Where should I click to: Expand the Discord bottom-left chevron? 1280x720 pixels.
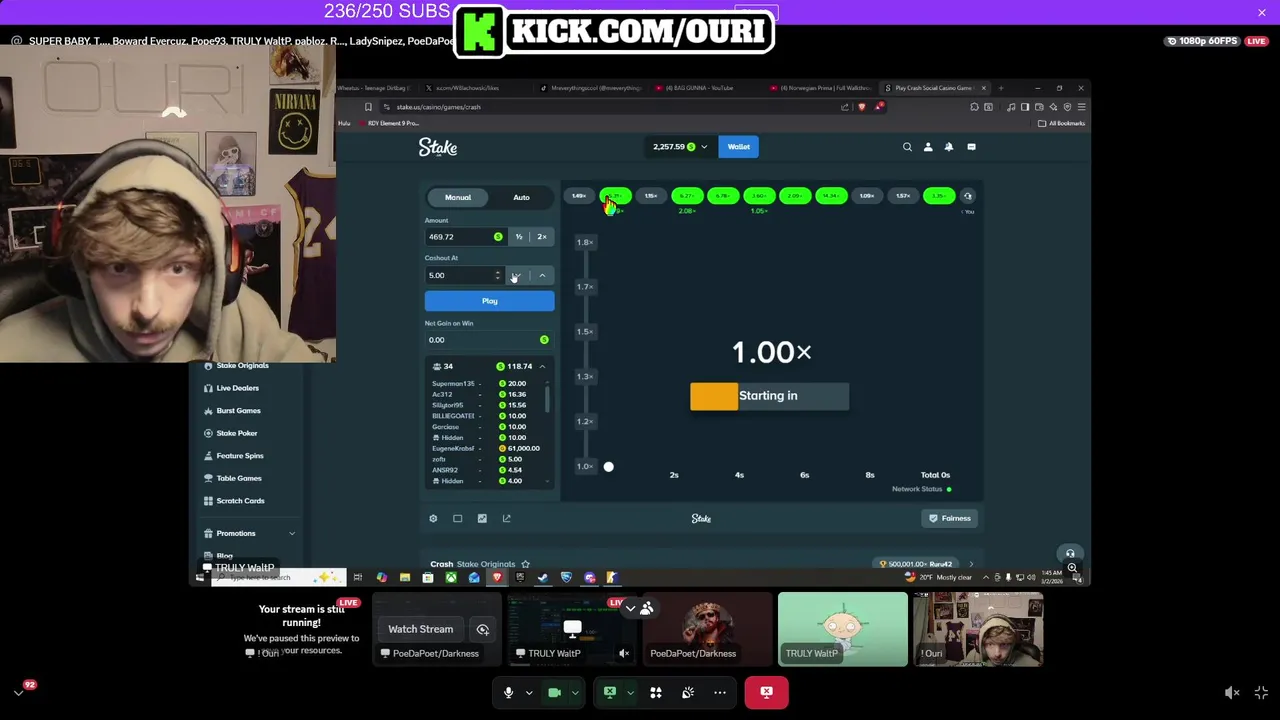coord(18,692)
